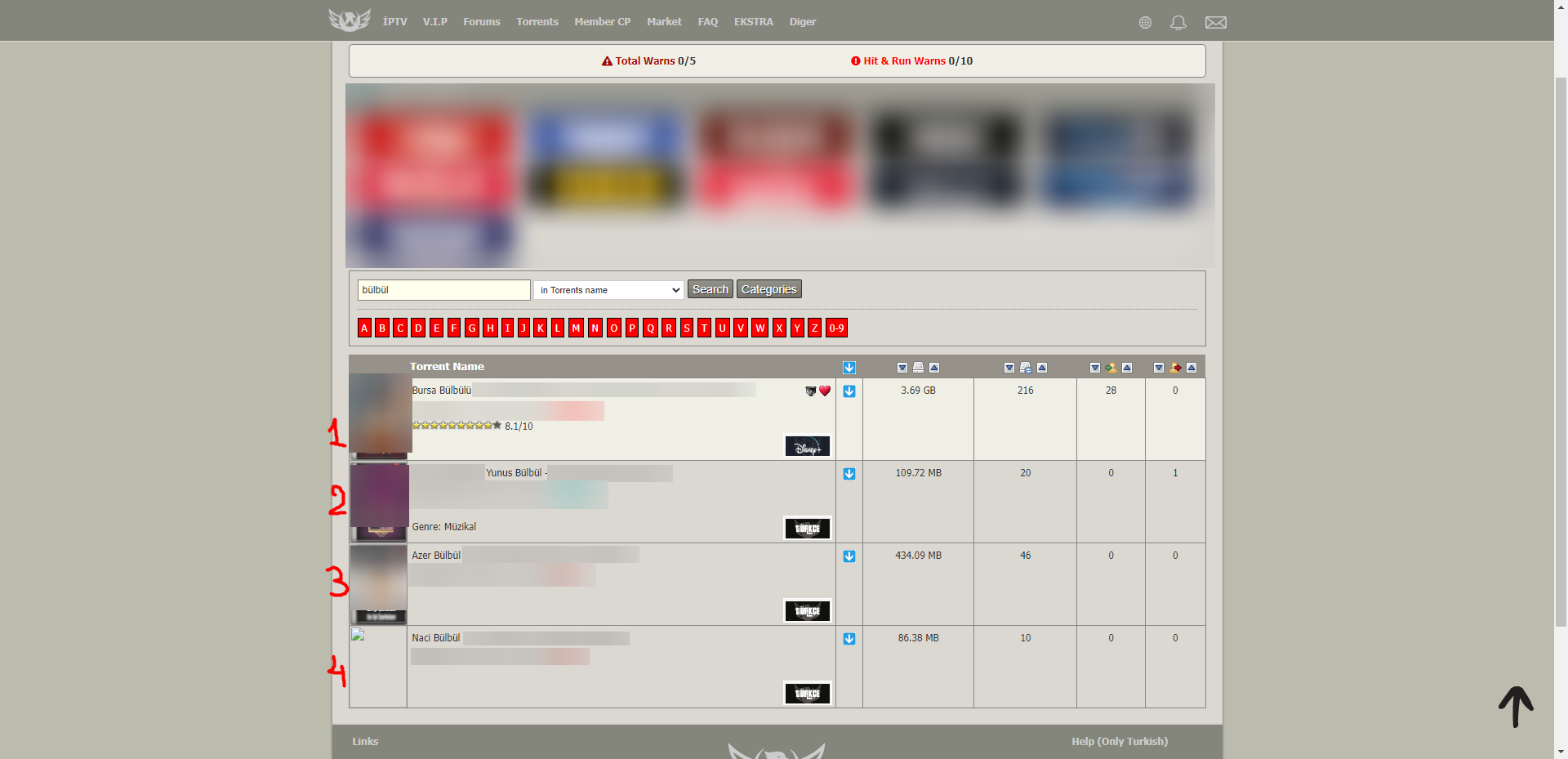The image size is (1568, 759).
Task: Open the Member CP menu
Action: coord(602,22)
